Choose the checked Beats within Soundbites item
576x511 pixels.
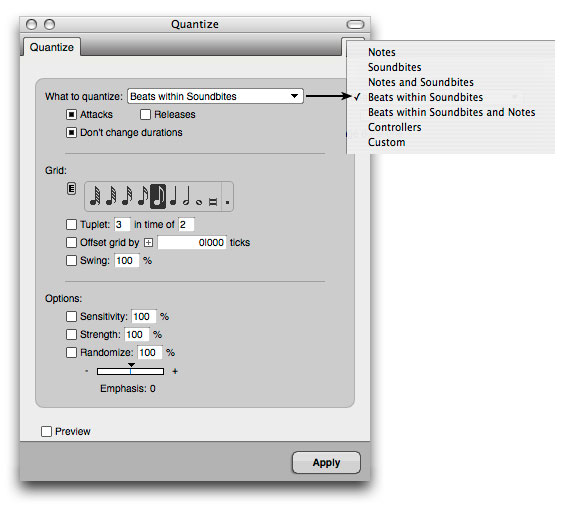pyautogui.click(x=425, y=97)
